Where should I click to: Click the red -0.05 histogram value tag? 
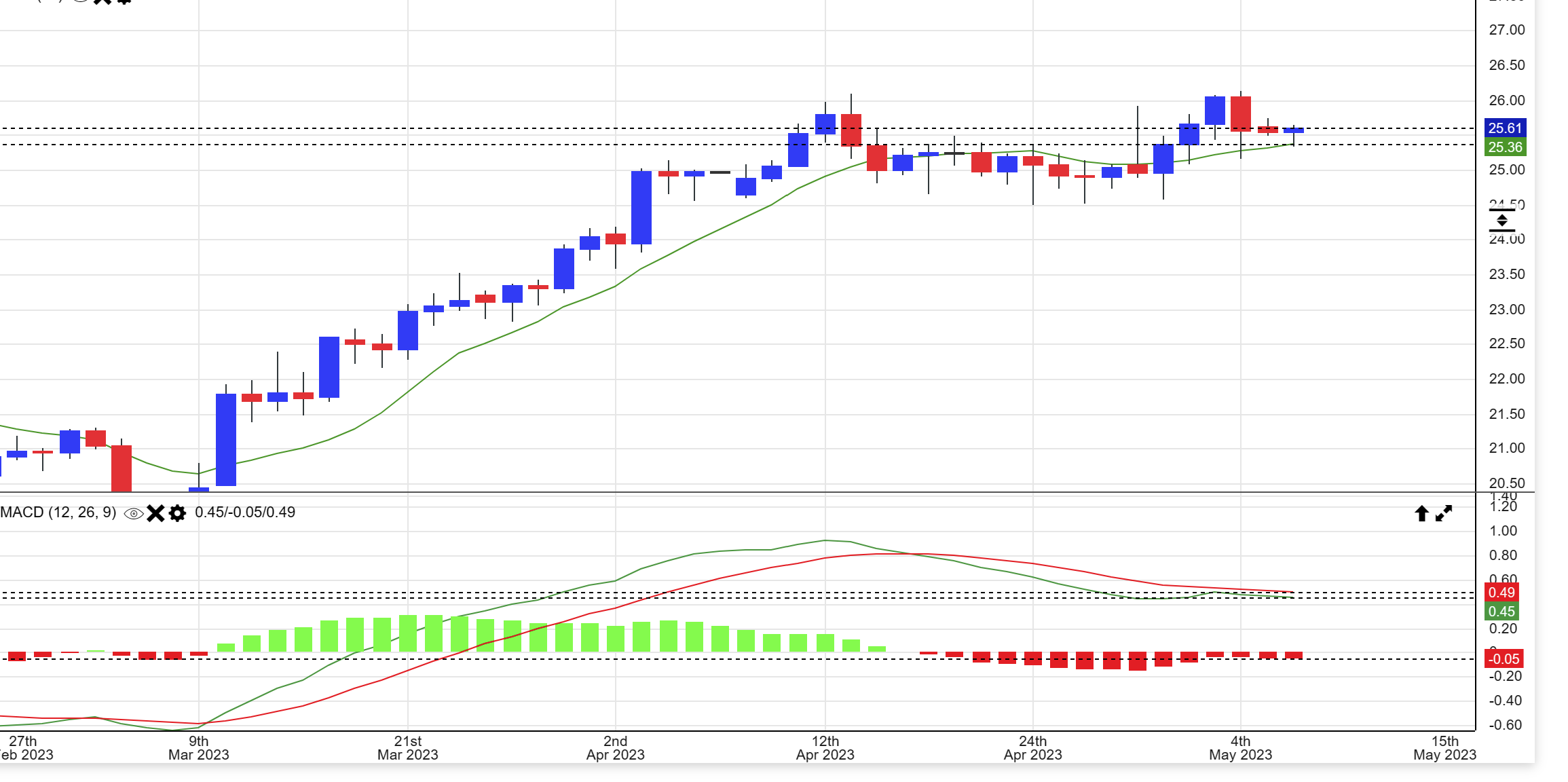pyautogui.click(x=1503, y=658)
